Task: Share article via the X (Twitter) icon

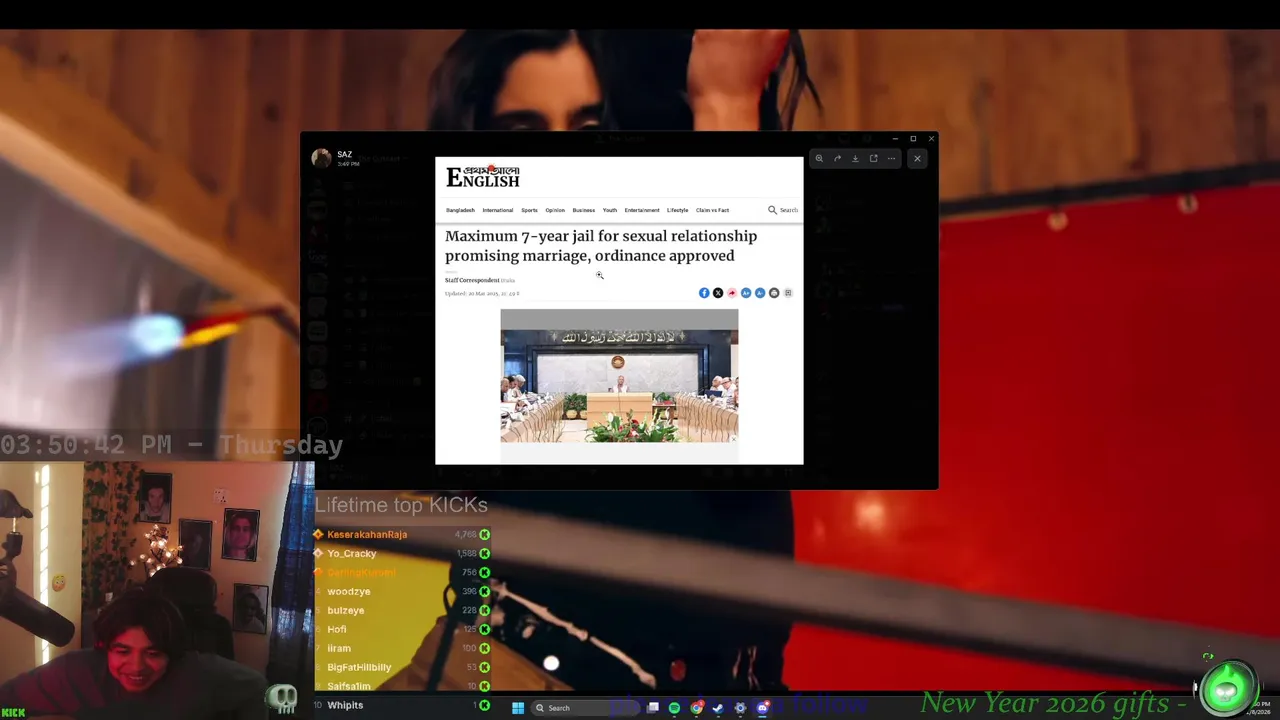Action: point(718,293)
